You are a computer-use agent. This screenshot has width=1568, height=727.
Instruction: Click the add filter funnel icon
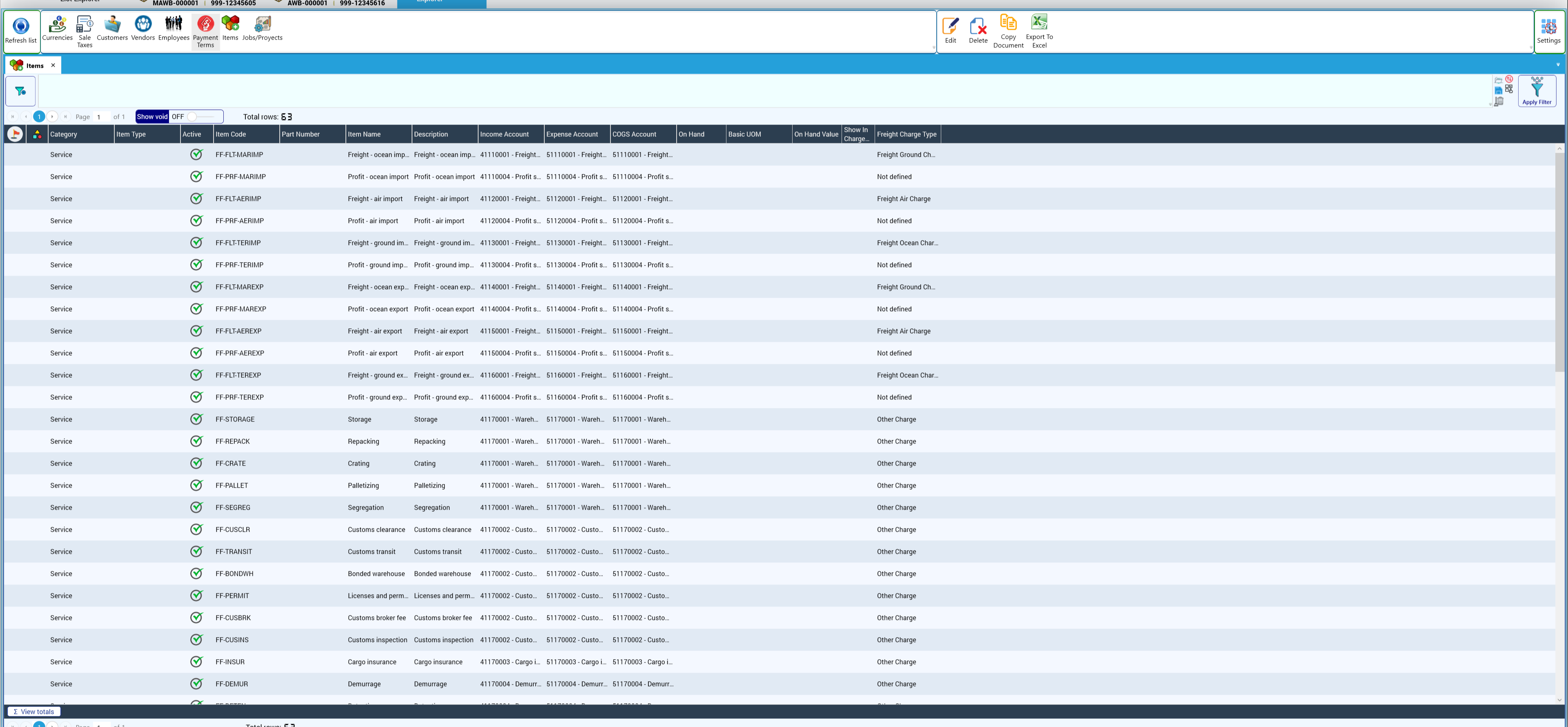click(21, 91)
